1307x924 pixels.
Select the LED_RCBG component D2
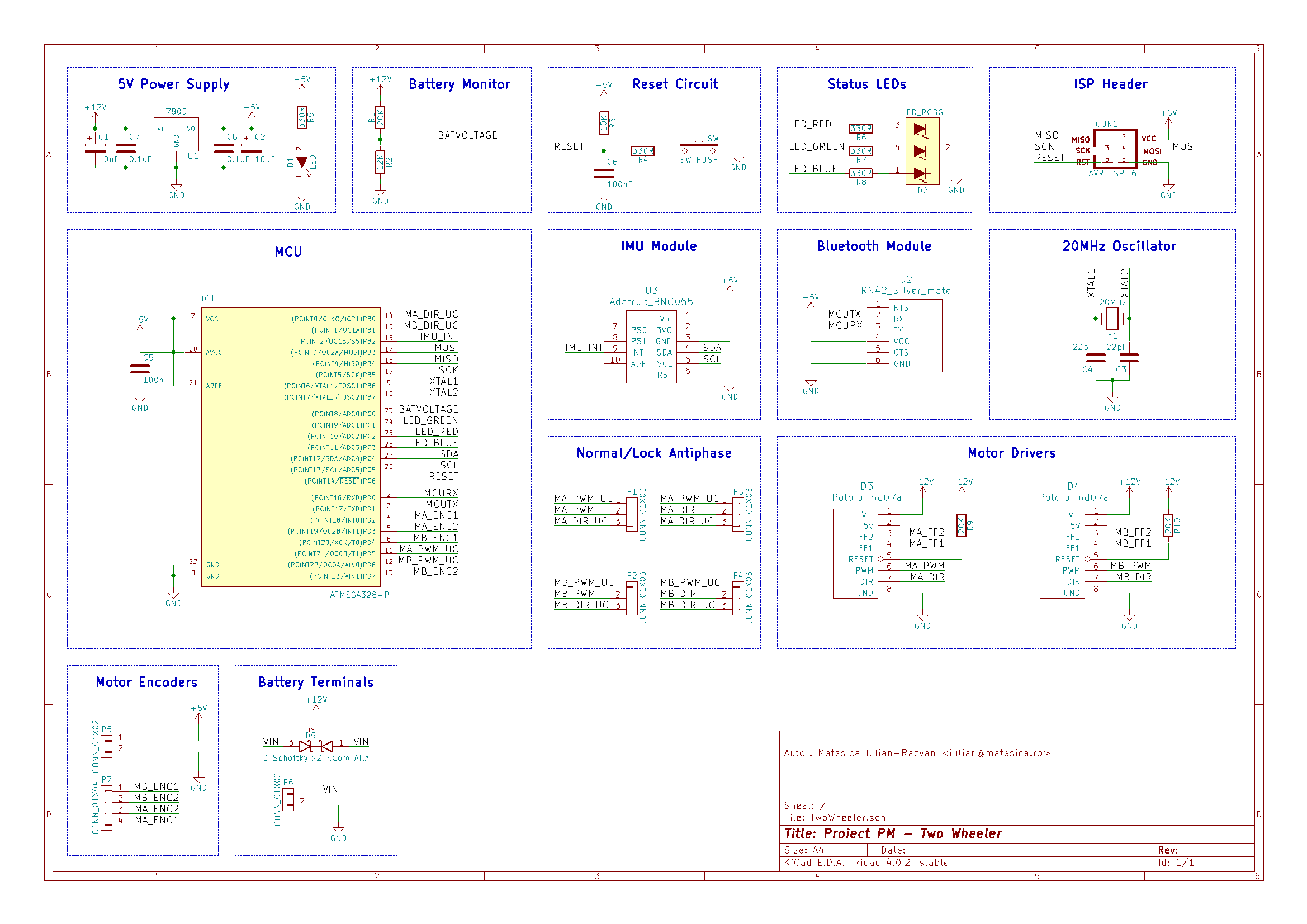tap(922, 151)
